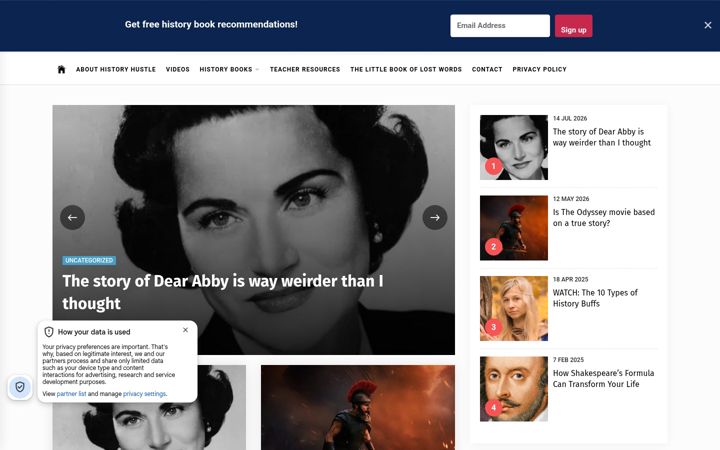Open History Books menu item
720x450 pixels.
pos(225,69)
